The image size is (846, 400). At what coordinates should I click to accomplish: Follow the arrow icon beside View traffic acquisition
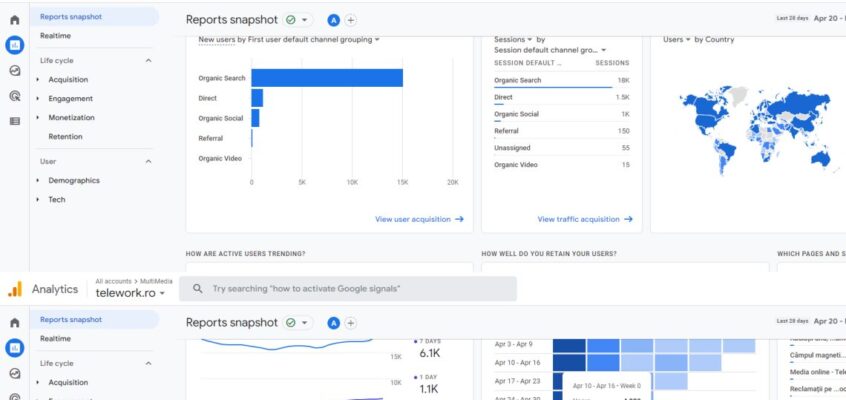(629, 219)
